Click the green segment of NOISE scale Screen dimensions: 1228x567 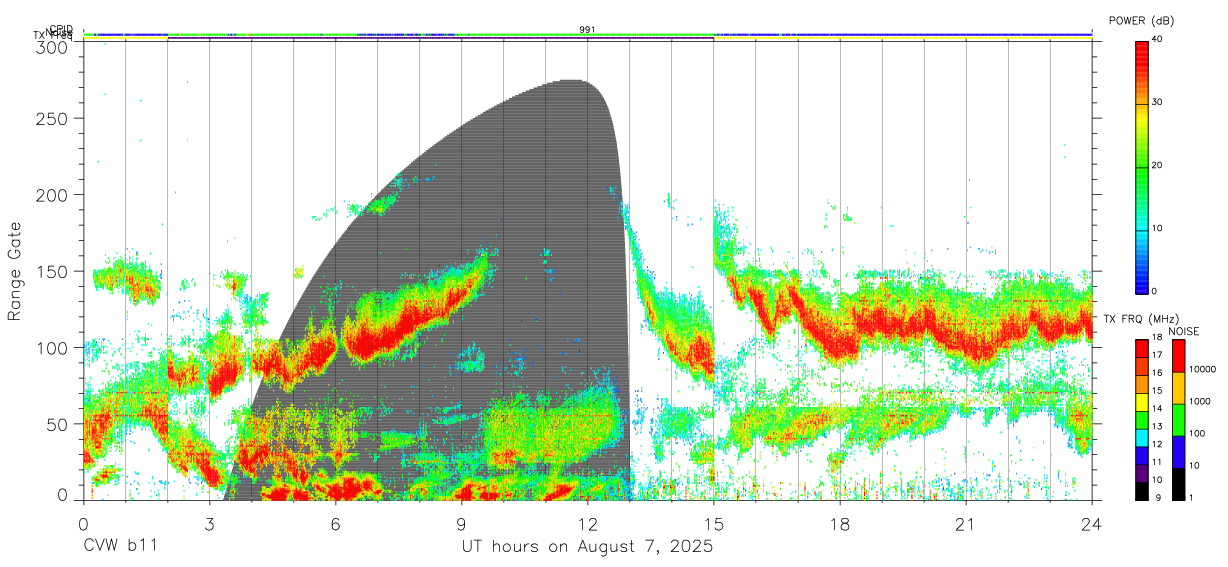(1177, 420)
